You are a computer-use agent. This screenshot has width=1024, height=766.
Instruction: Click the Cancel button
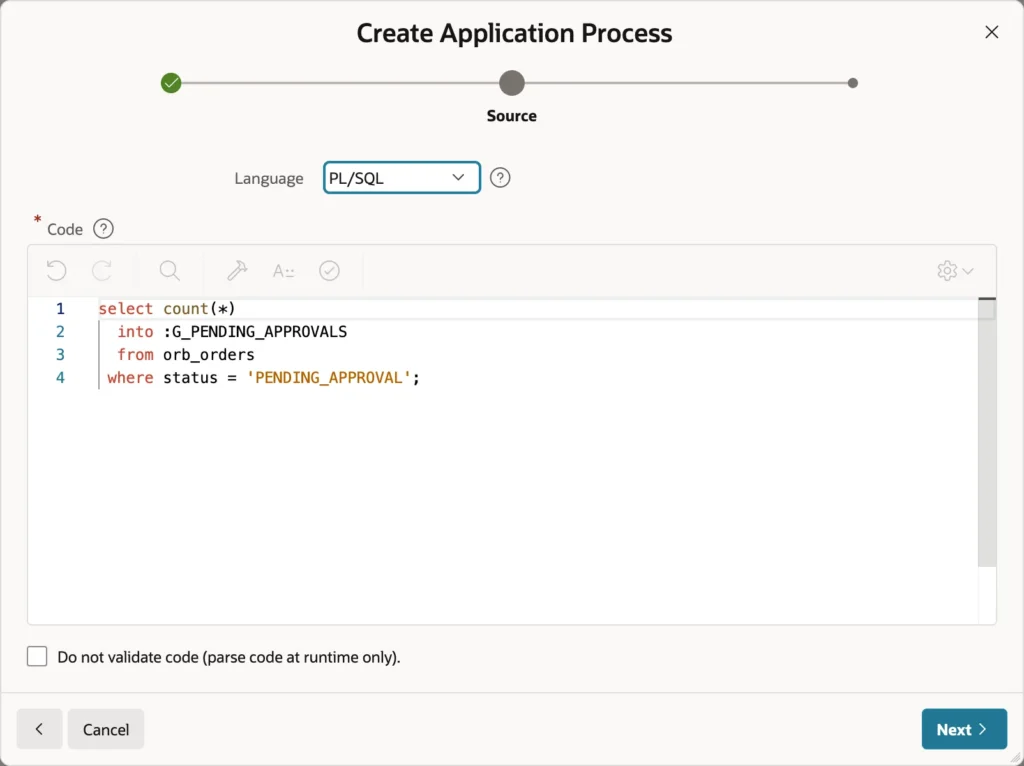tap(106, 729)
